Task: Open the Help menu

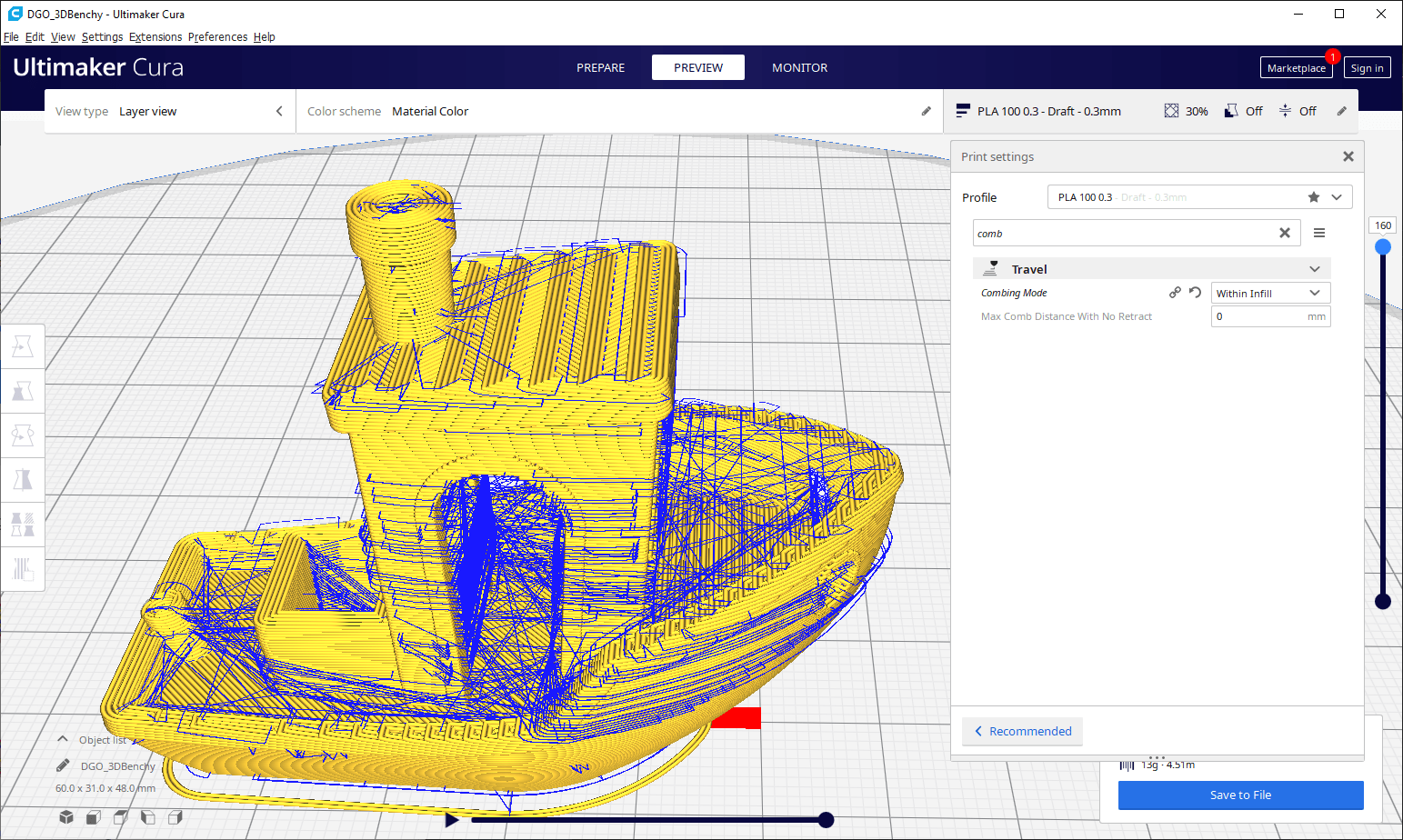Action: pos(265,37)
